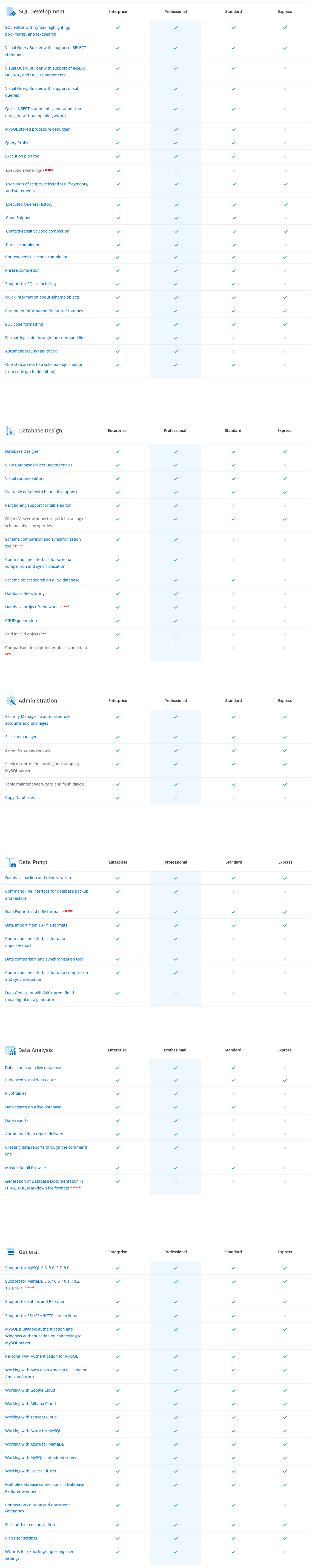The height and width of the screenshot is (1568, 315).
Task: Click Express column header in General section
Action: 285,1252
